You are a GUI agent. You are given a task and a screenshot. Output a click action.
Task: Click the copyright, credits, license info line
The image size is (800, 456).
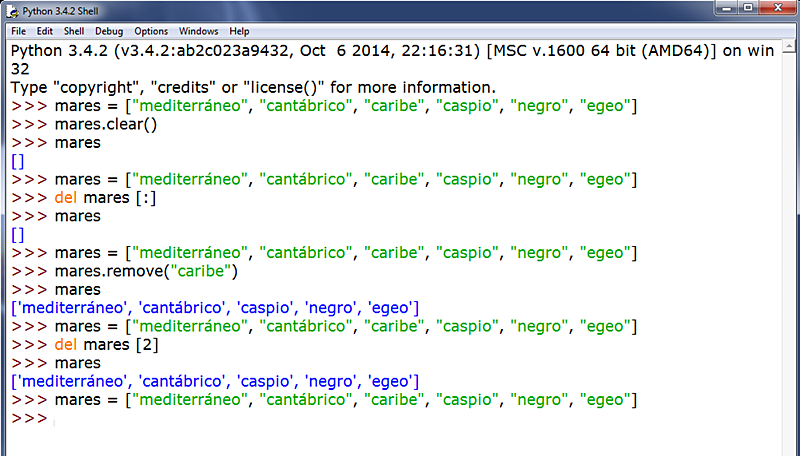252,88
